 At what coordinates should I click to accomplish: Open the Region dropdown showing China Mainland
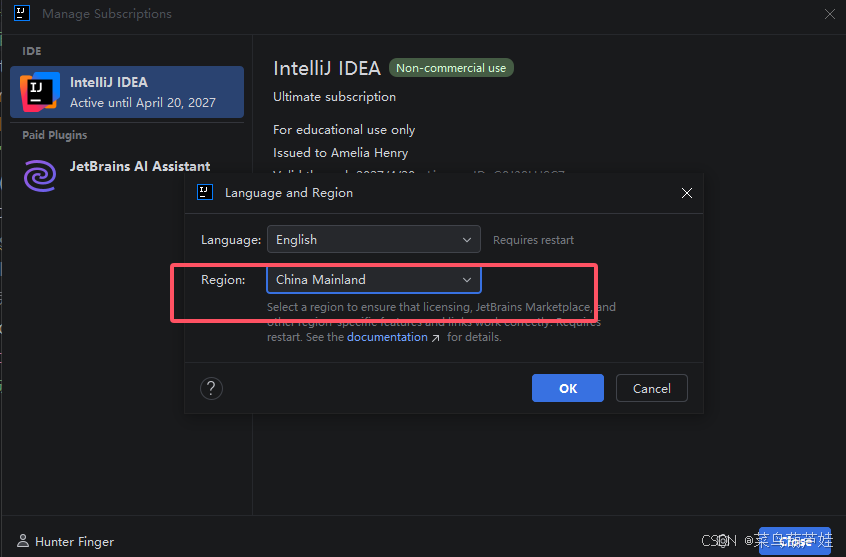pyautogui.click(x=373, y=280)
